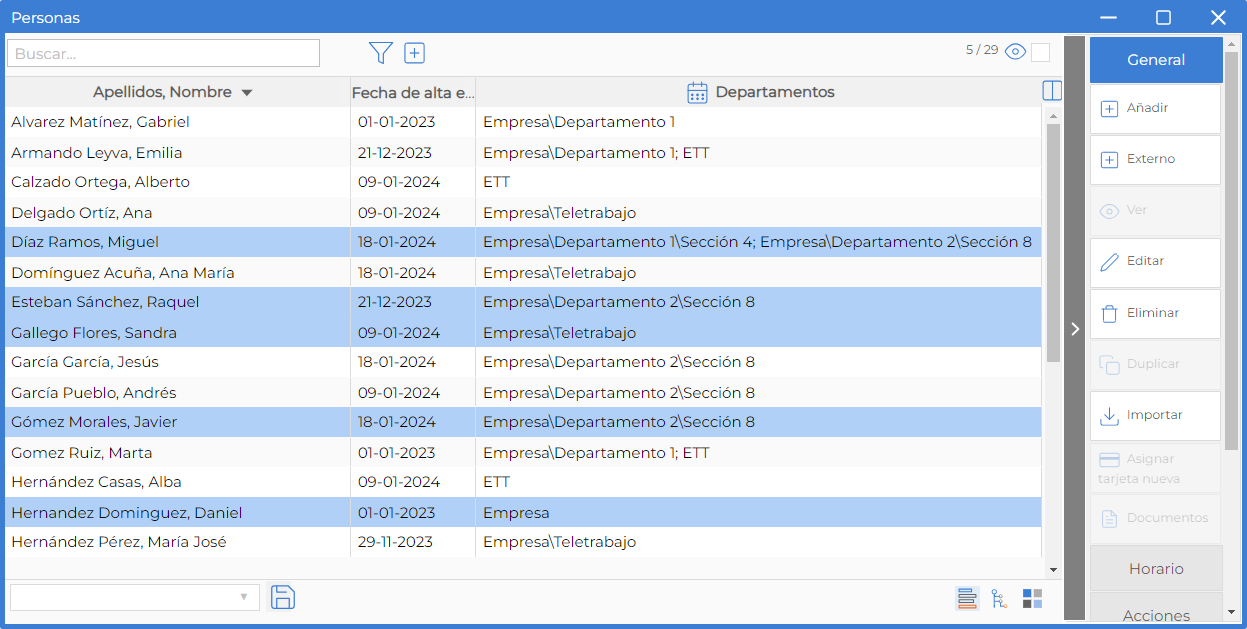The image size is (1247, 629).
Task: Click the Buscar search field
Action: (x=163, y=53)
